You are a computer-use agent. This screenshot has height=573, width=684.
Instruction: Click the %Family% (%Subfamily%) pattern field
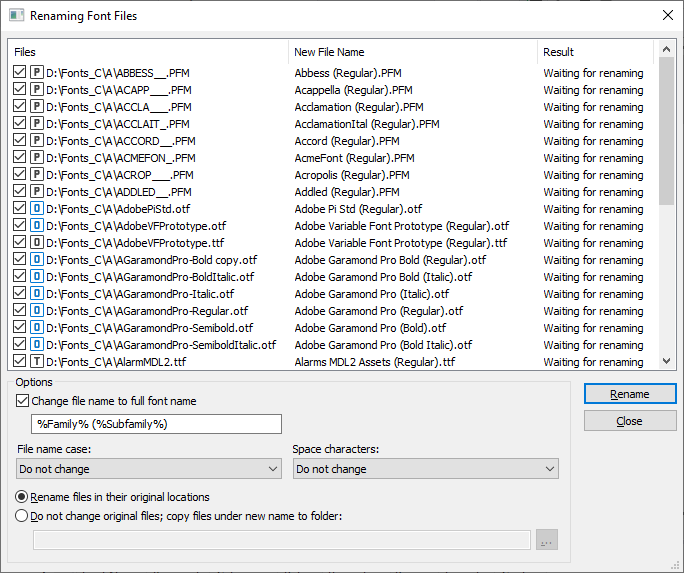[x=156, y=424]
